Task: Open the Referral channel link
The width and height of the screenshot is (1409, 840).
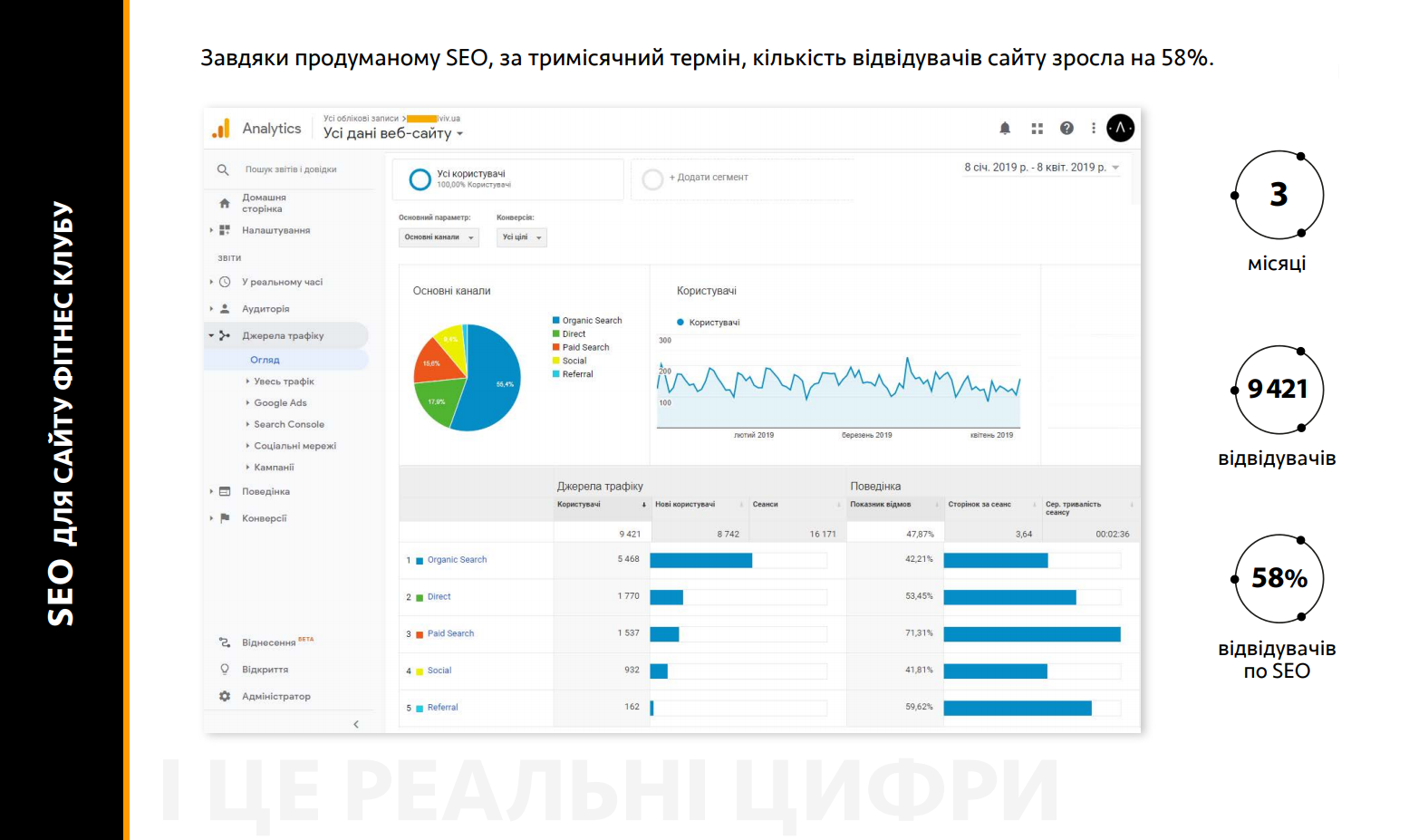Action: 442,708
